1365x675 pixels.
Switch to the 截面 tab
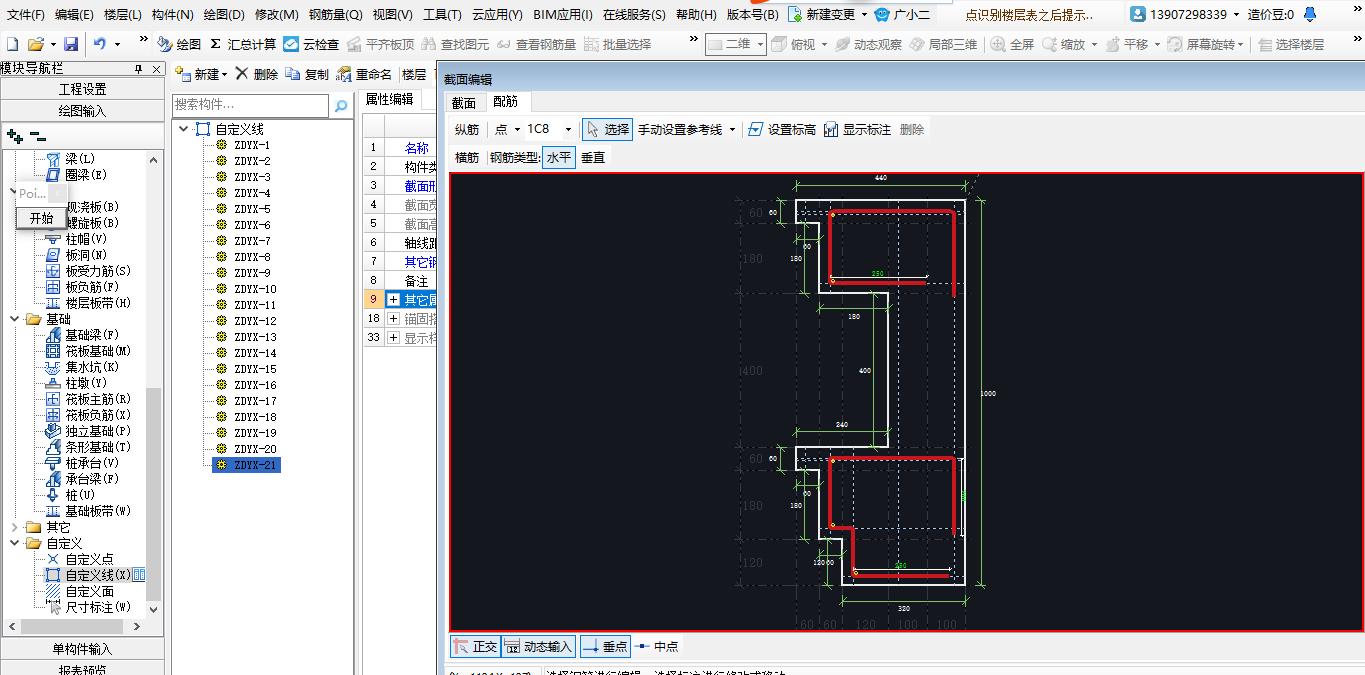click(464, 102)
